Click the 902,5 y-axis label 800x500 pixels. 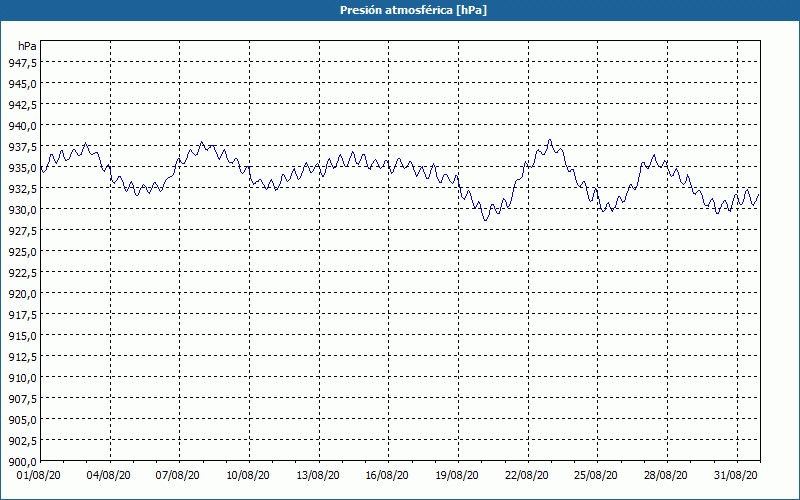(22, 440)
